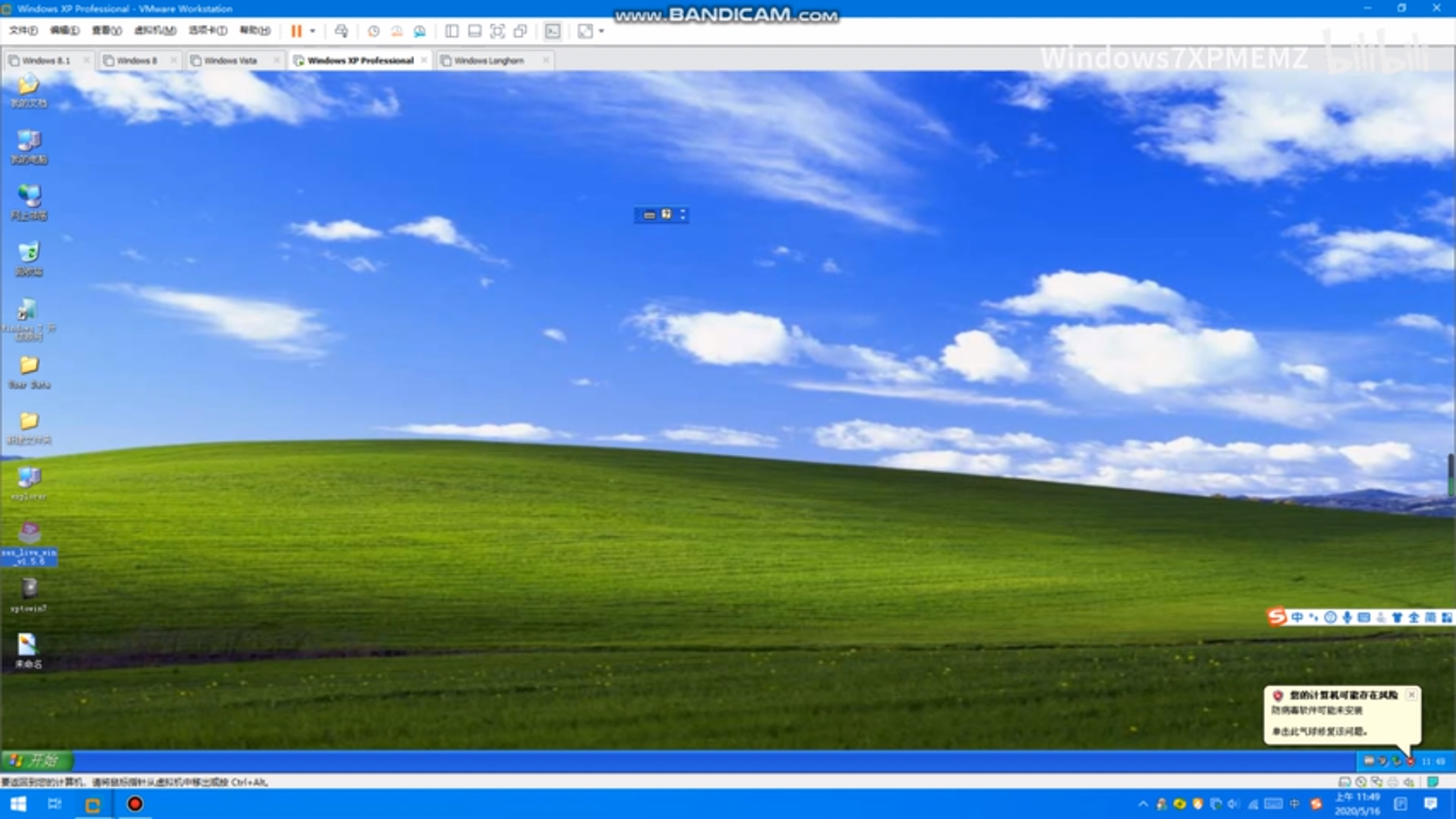Open the 编辑(E) Edit menu

(x=64, y=30)
